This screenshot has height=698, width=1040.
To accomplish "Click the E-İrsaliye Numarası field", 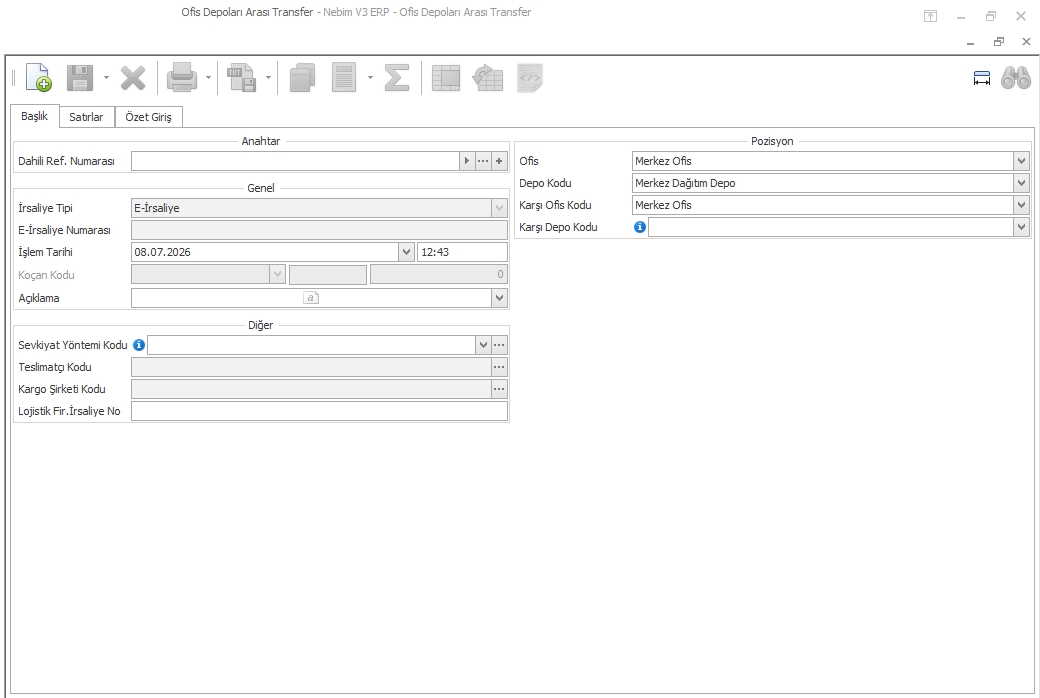I will (319, 230).
